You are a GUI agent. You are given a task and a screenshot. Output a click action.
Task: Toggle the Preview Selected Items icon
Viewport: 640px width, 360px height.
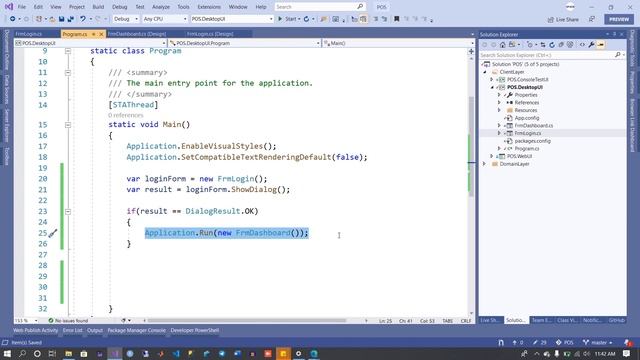click(600, 45)
